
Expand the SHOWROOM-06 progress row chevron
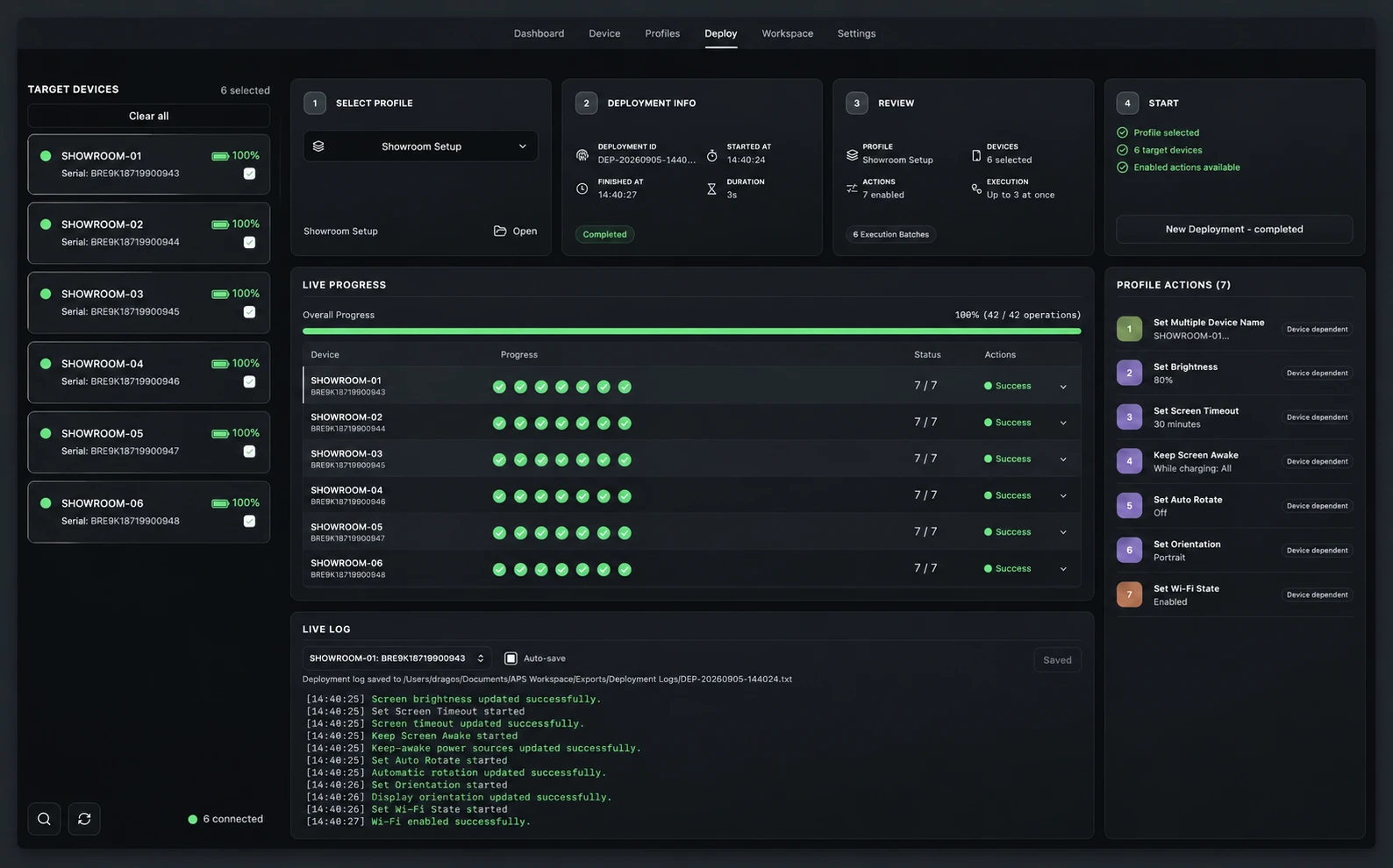[x=1063, y=569]
